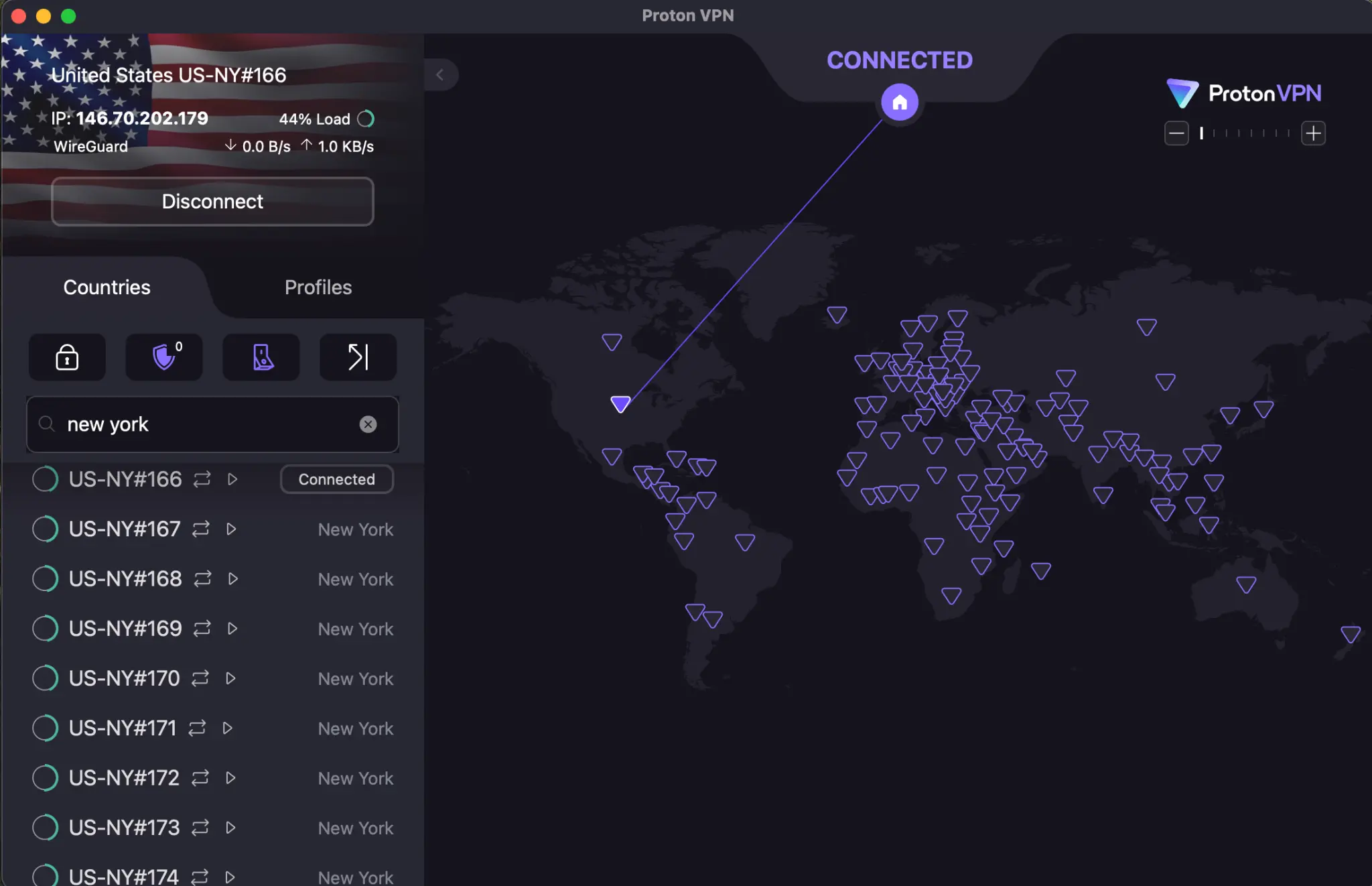Open NetShield protection settings
The height and width of the screenshot is (886, 1372).
coord(163,357)
